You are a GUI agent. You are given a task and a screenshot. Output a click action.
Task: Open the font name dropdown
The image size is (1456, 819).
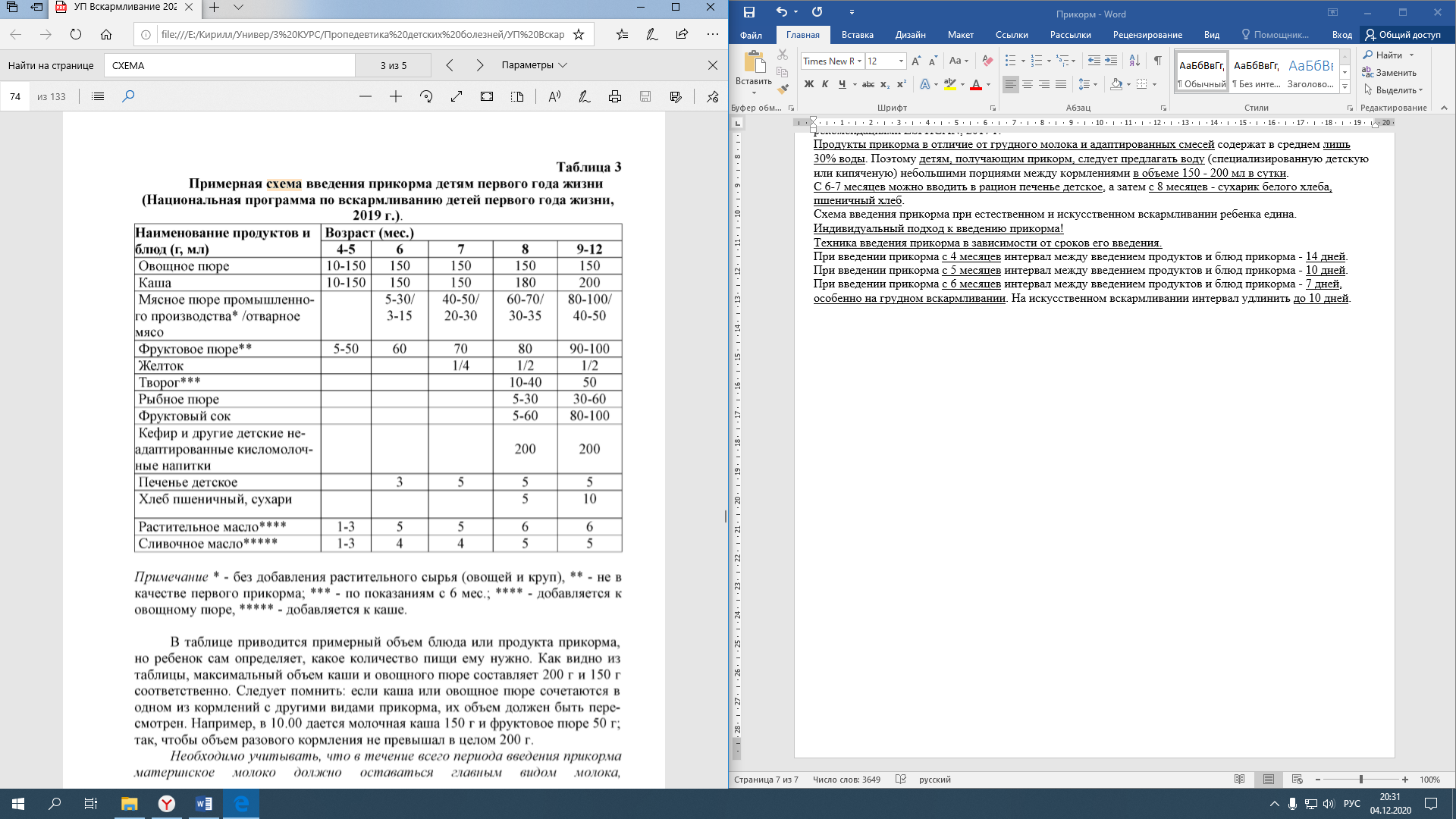point(860,61)
